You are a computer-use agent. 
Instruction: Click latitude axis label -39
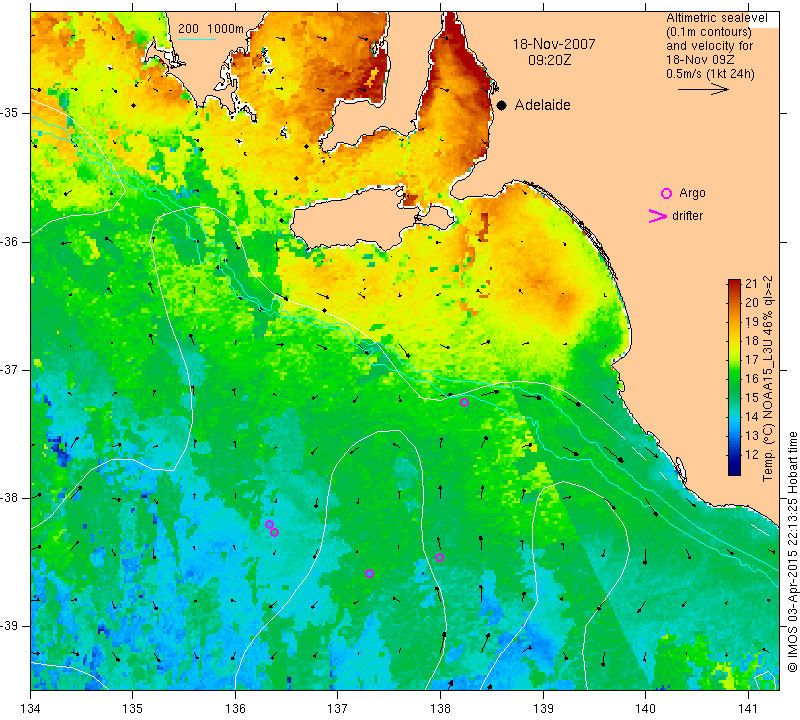(10, 626)
